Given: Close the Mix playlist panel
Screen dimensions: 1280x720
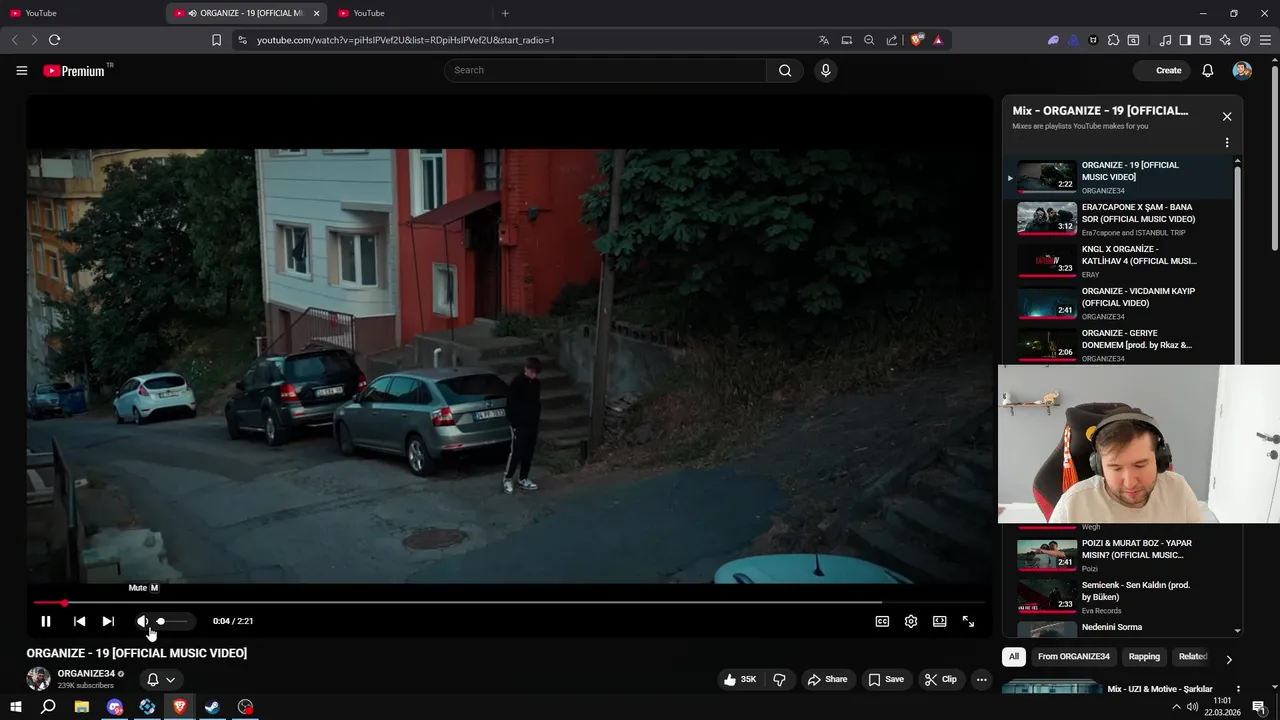Looking at the screenshot, I should point(1227,117).
